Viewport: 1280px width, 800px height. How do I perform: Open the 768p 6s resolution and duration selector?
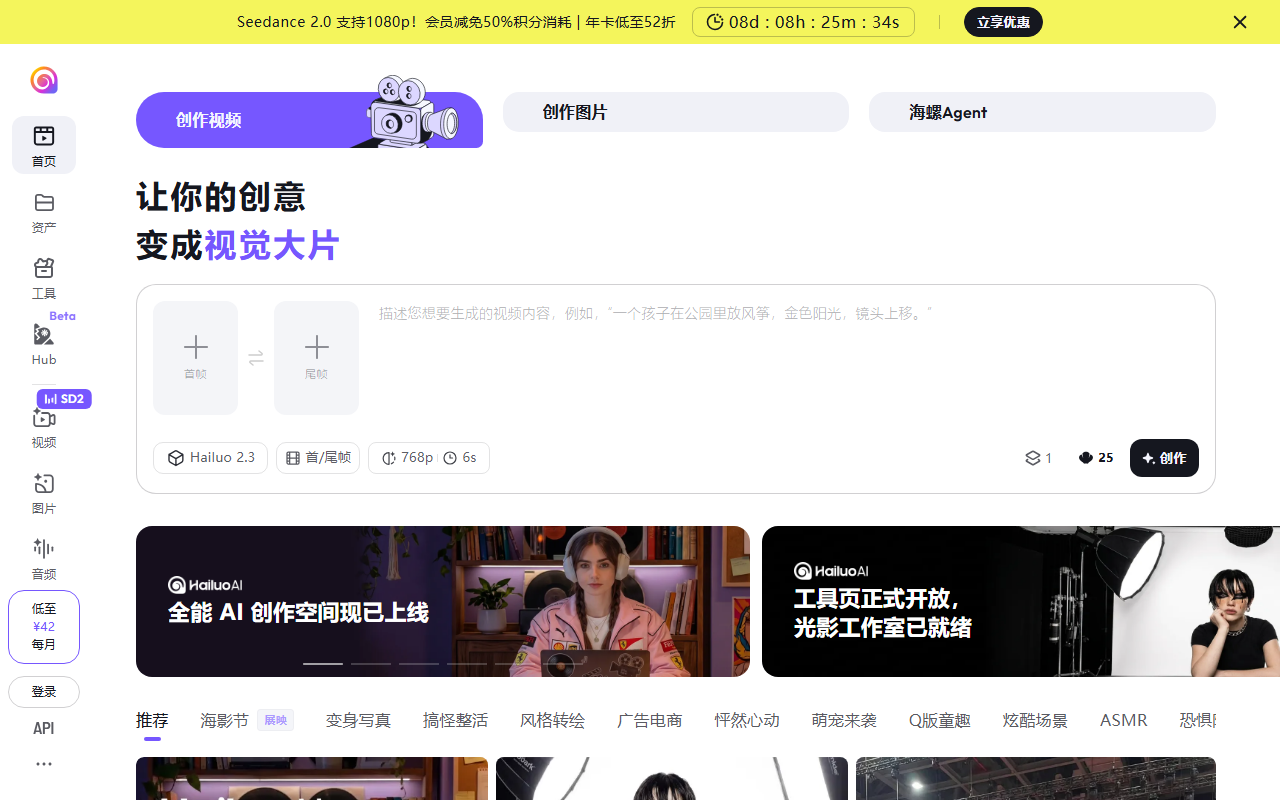429,458
